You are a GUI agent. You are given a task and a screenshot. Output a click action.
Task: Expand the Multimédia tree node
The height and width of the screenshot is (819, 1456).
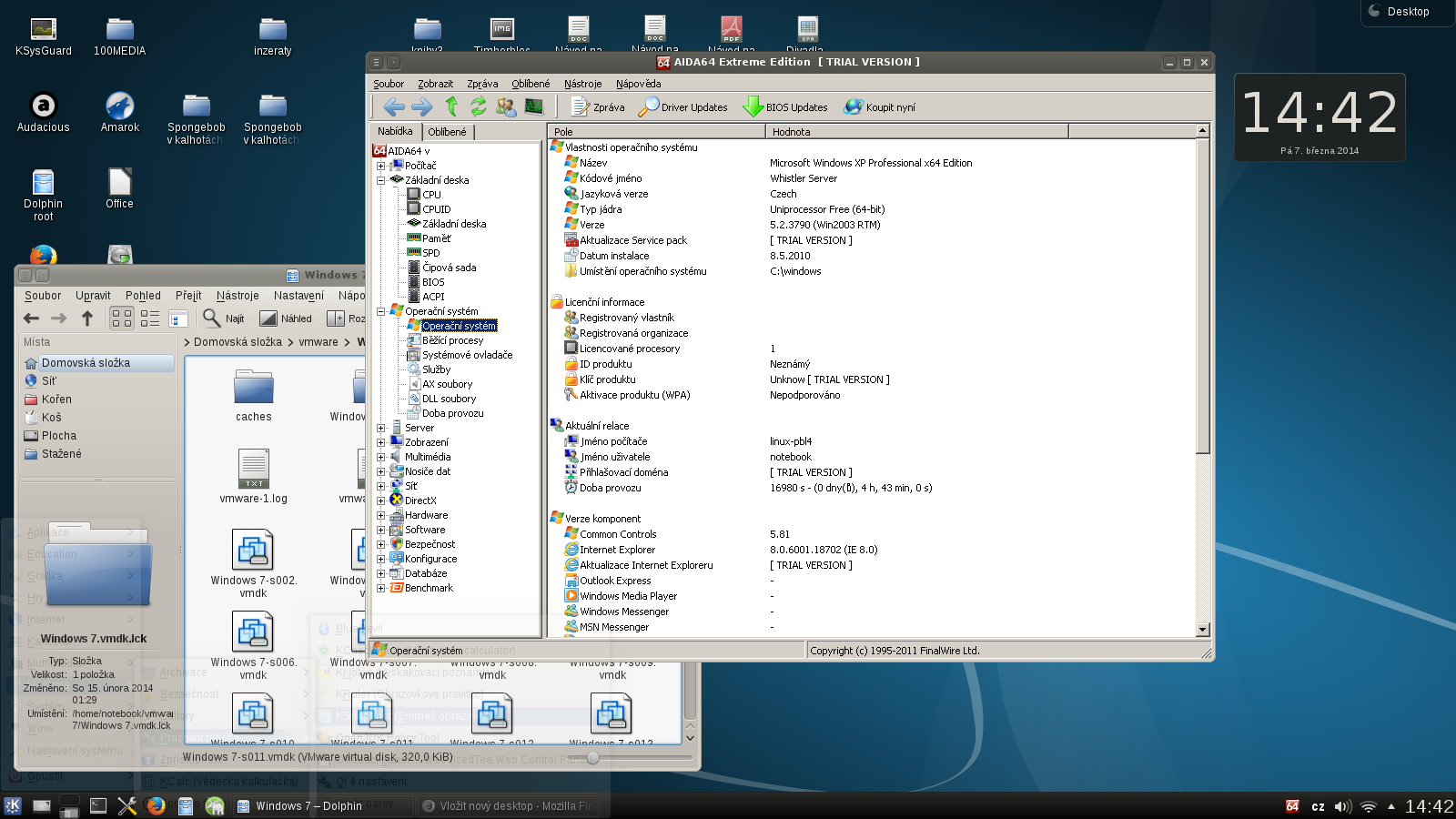(x=380, y=457)
